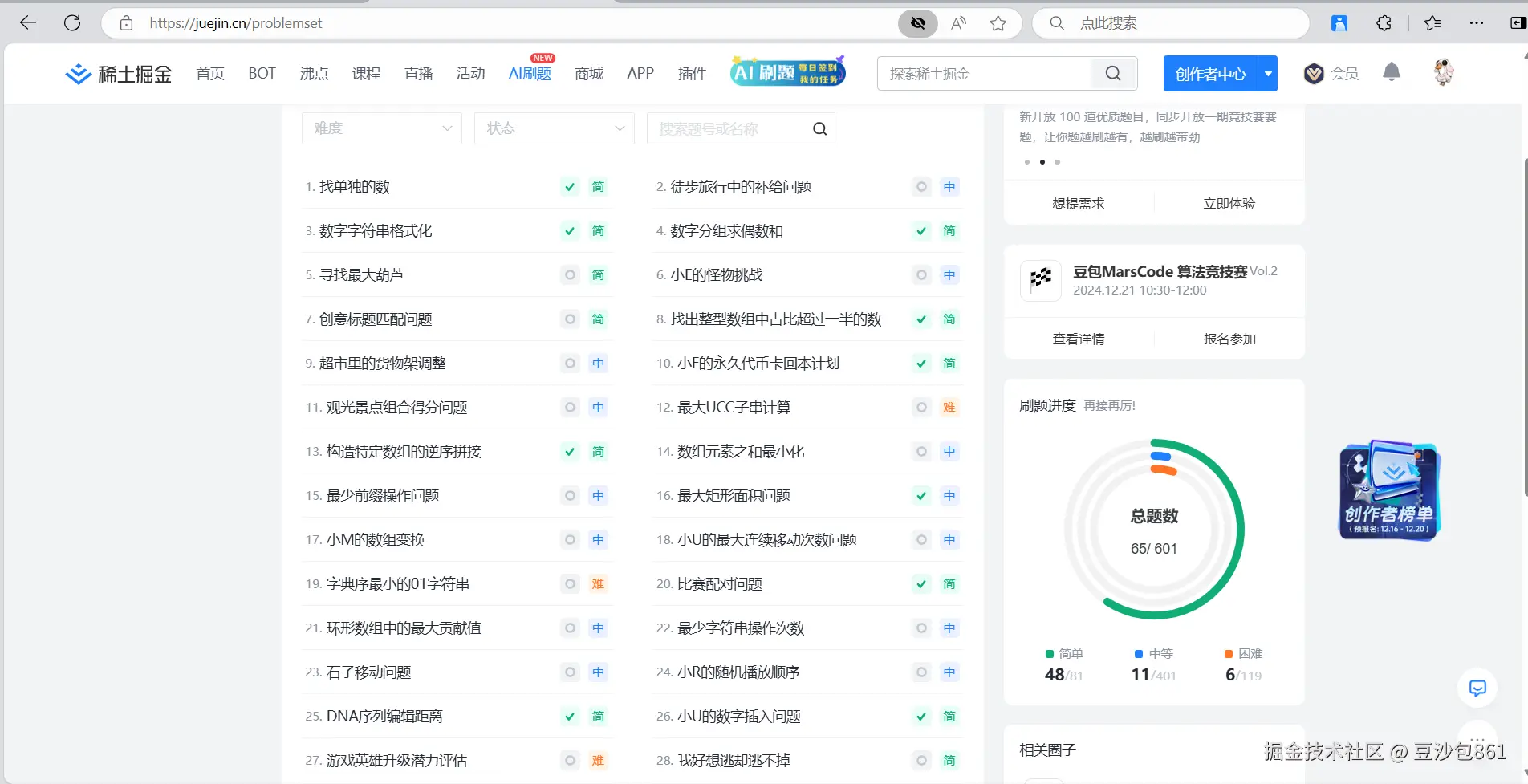Open the notification bell
Screen dimensions: 1528x784
[x=1391, y=72]
